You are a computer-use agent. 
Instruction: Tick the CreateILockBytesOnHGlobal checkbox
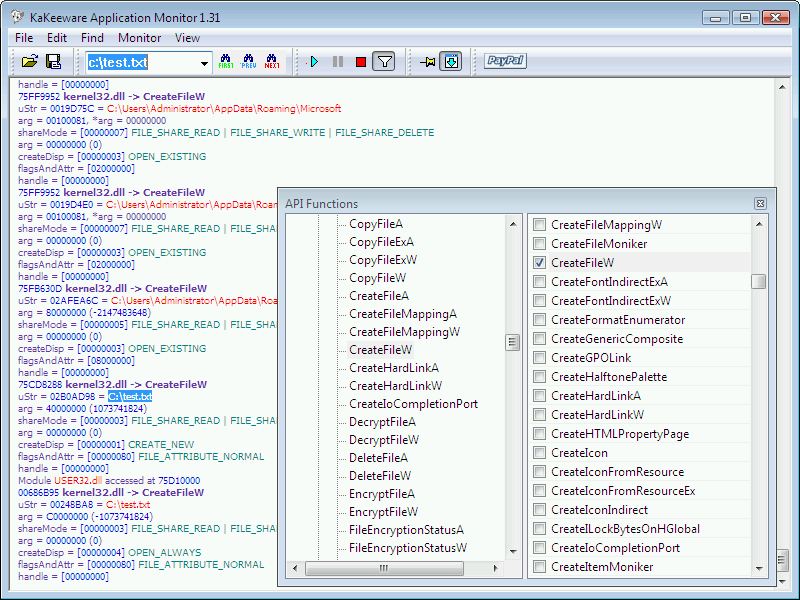coord(539,529)
